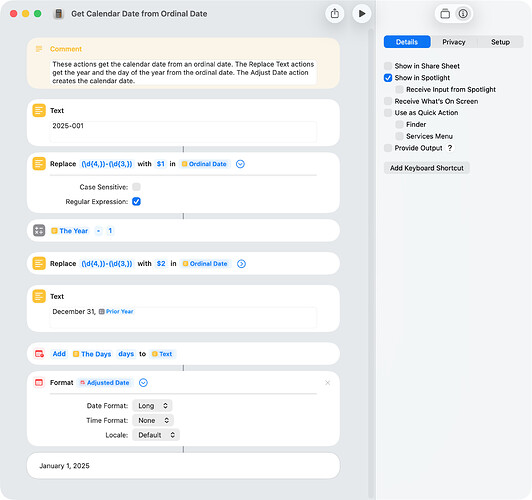Click the shortcut icon next to the title
This screenshot has width=532, height=500.
(x=59, y=14)
